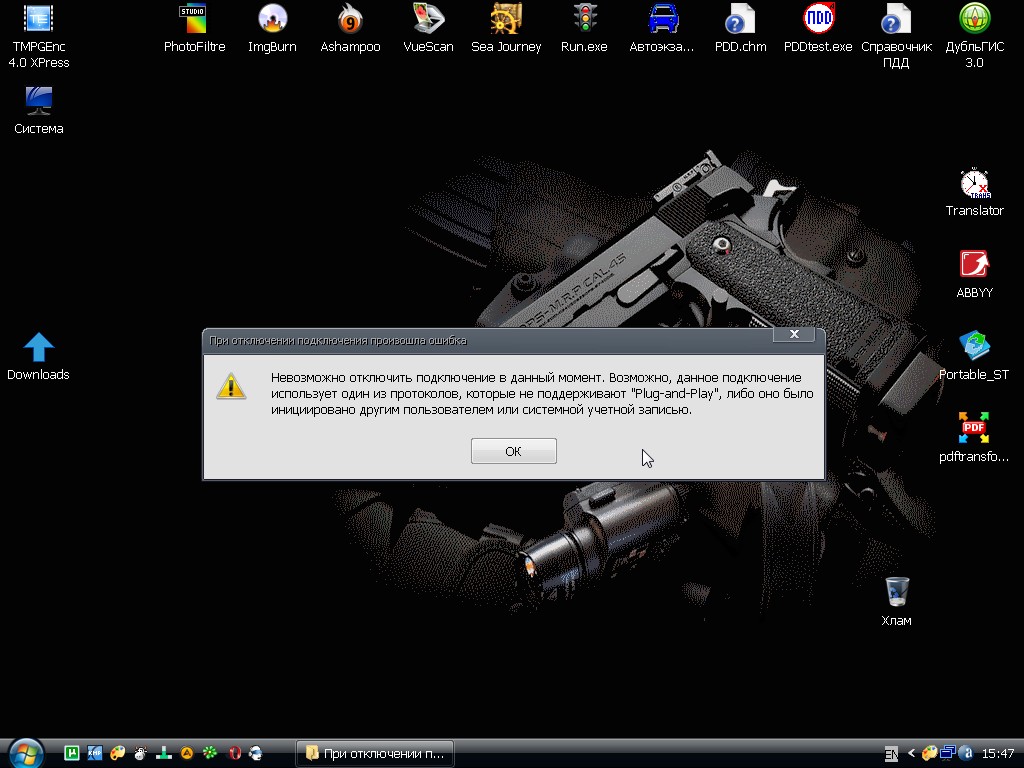Click the cow-head quick launch icon

(140, 753)
